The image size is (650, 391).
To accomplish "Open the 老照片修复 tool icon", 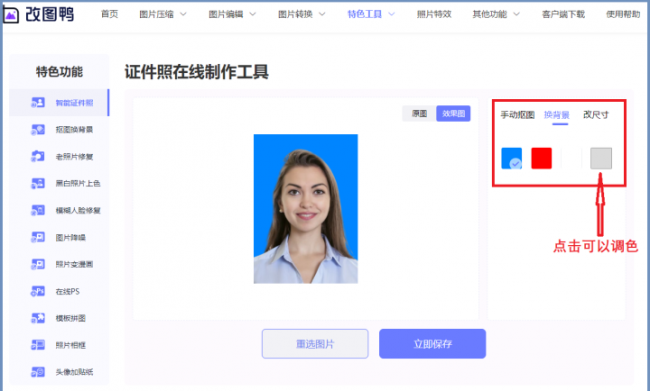I will pos(38,156).
